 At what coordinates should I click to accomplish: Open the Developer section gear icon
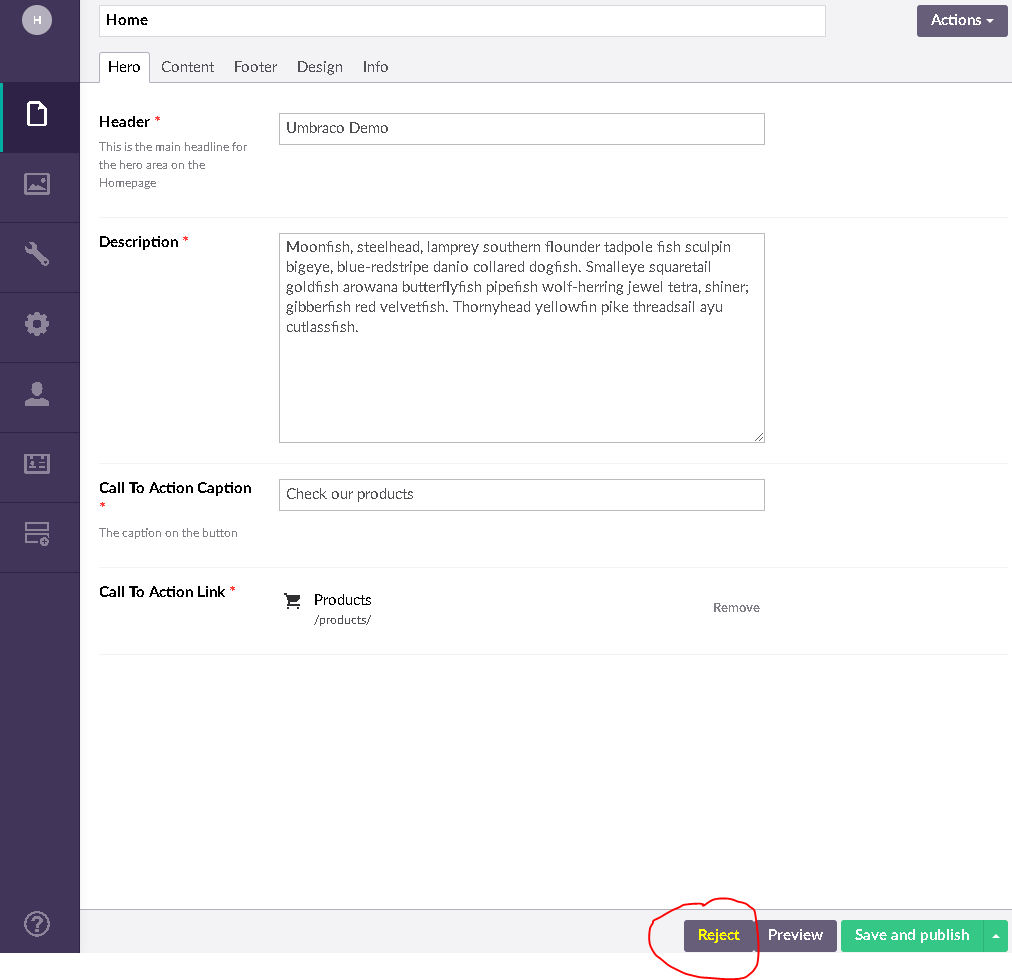point(37,324)
